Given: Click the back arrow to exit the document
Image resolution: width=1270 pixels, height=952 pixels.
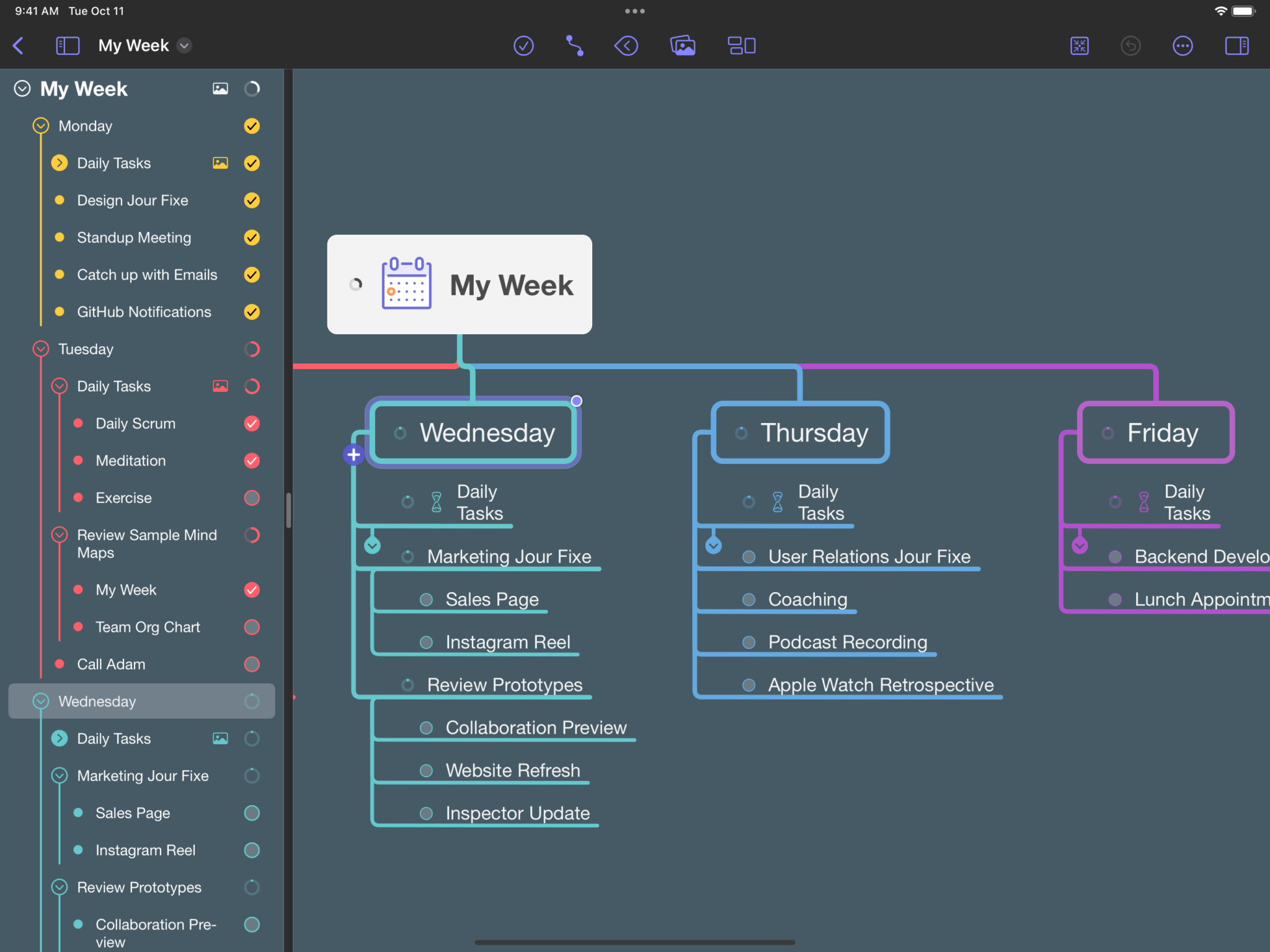Looking at the screenshot, I should 19,45.
